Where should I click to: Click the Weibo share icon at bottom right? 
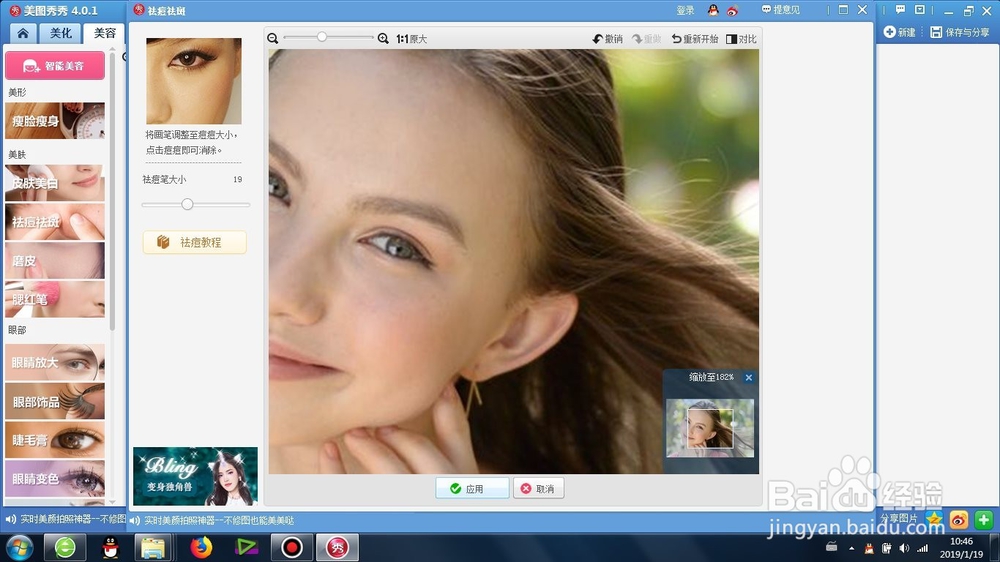(x=959, y=519)
